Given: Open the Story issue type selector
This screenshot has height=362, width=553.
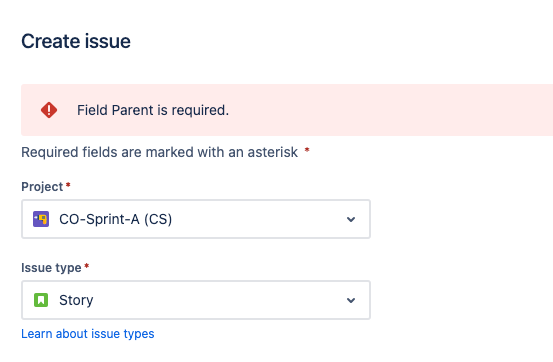Looking at the screenshot, I should pyautogui.click(x=196, y=300).
